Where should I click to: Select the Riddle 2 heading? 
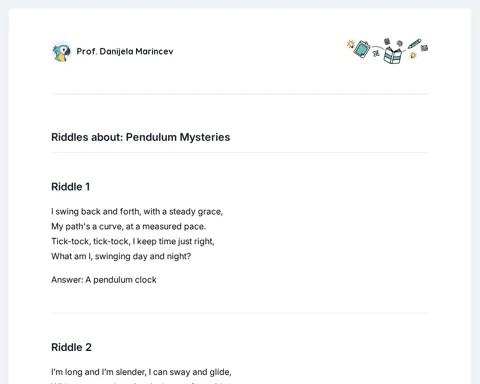coord(71,347)
